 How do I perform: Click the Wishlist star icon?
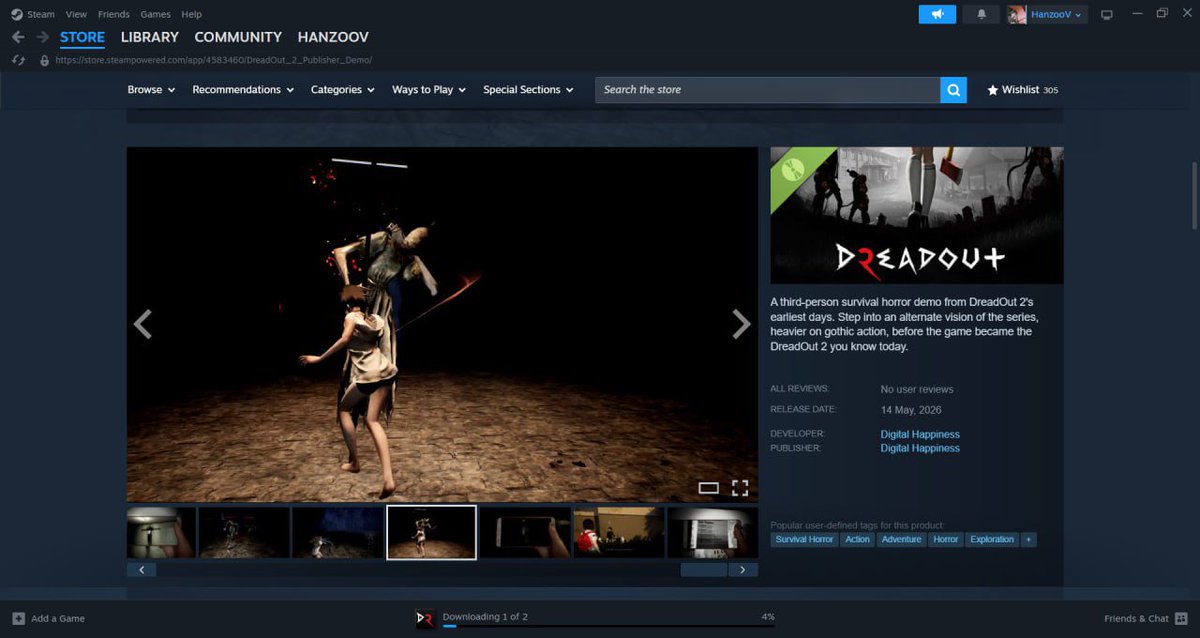pyautogui.click(x=992, y=90)
